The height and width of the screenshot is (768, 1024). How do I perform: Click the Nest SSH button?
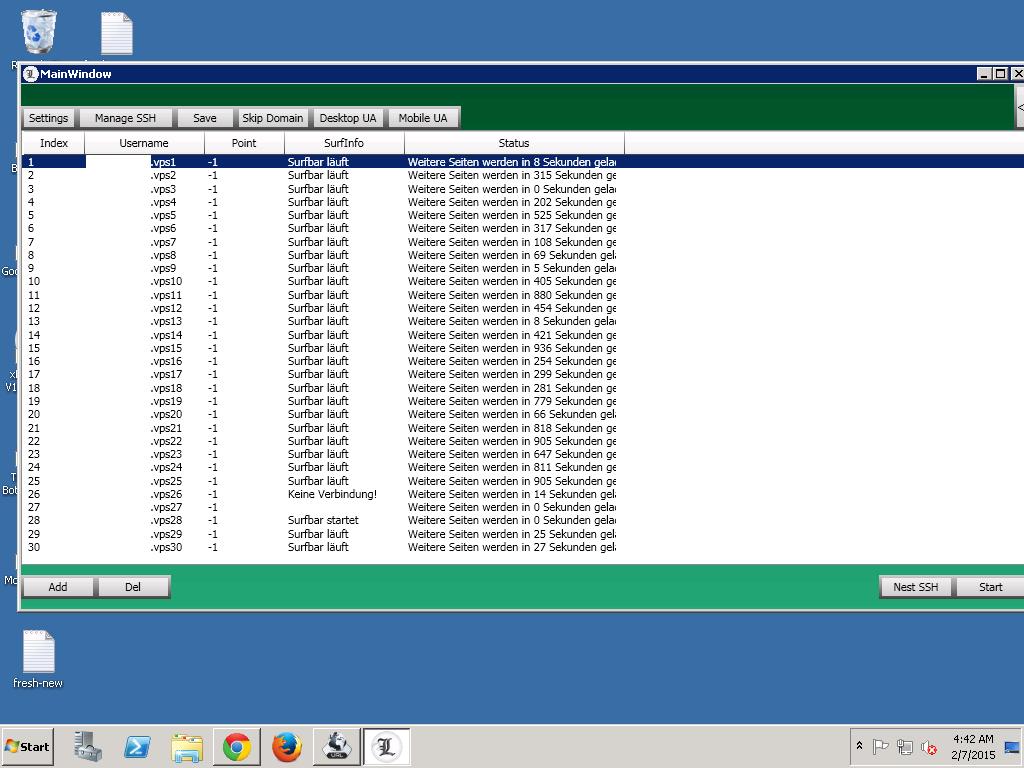coord(916,587)
